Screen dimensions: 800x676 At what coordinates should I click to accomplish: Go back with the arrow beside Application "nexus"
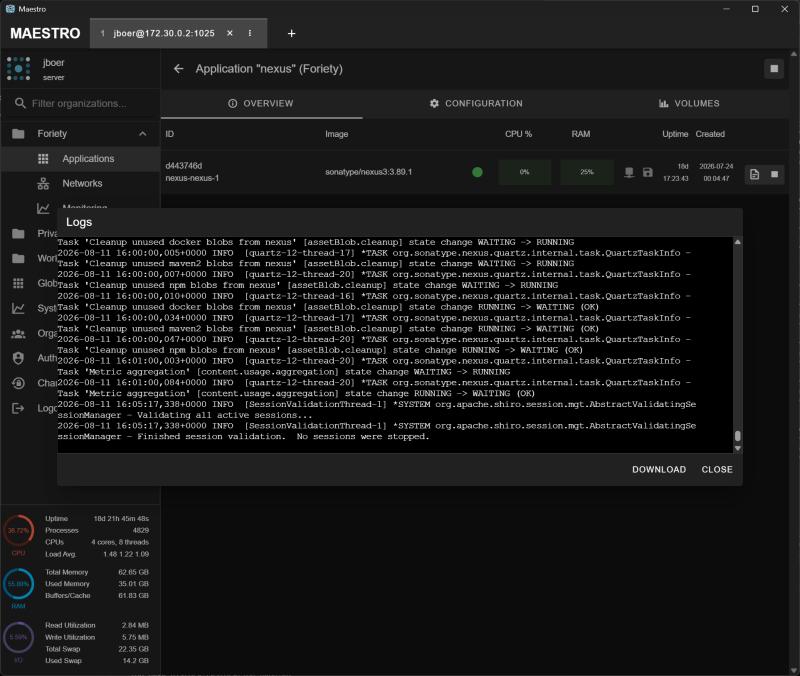coord(178,69)
